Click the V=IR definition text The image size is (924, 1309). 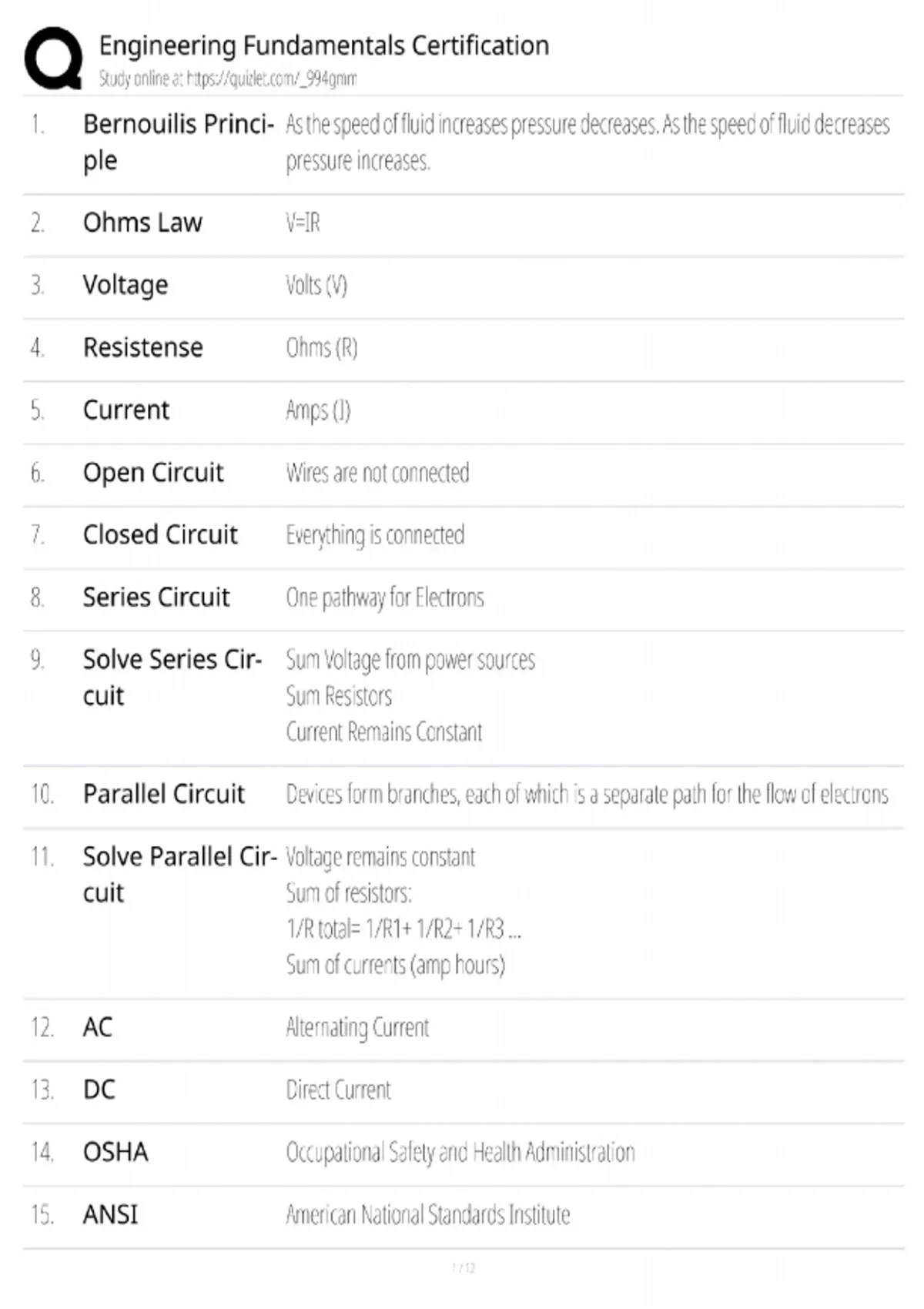303,223
